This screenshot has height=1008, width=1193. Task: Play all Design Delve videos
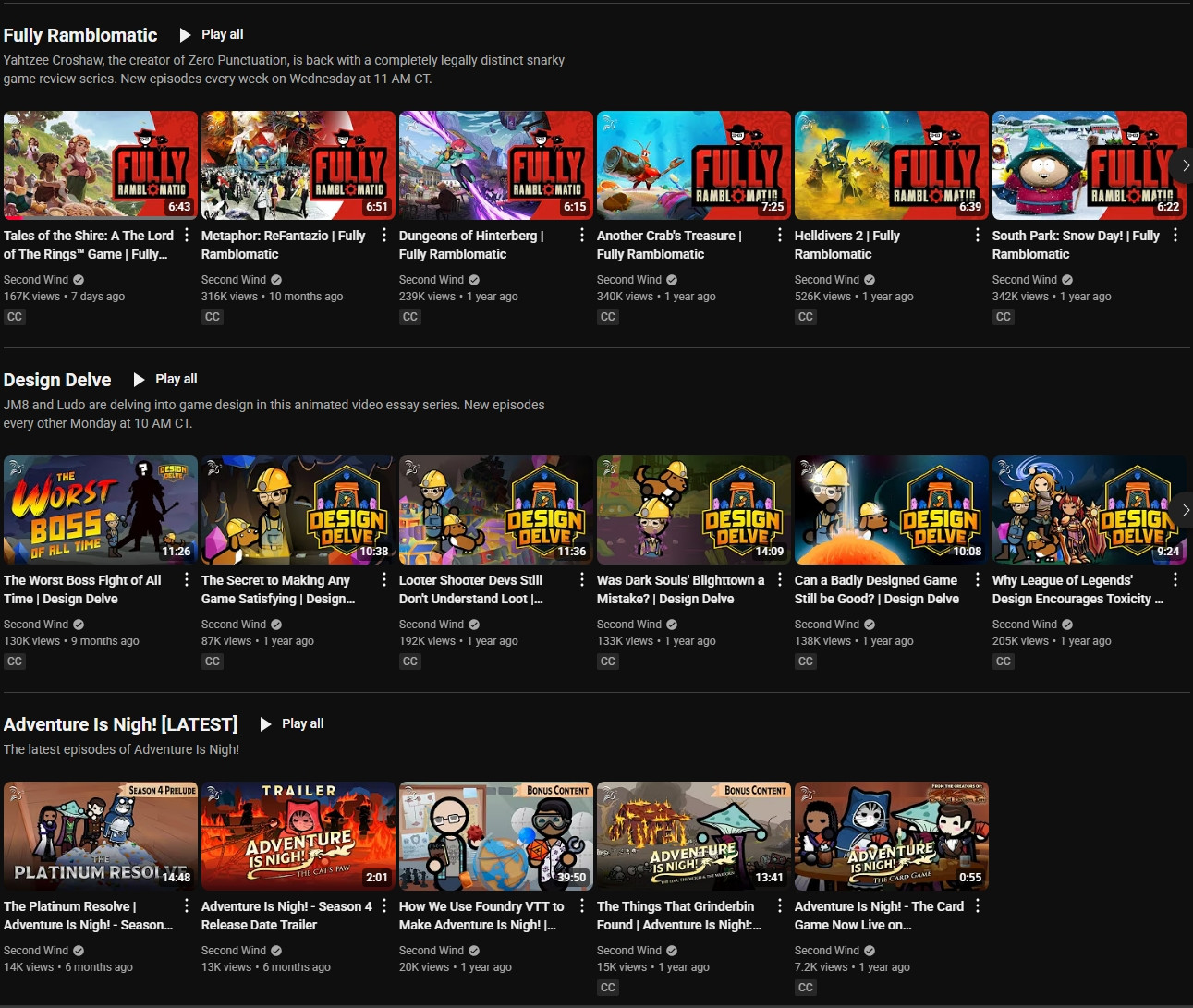click(x=165, y=379)
